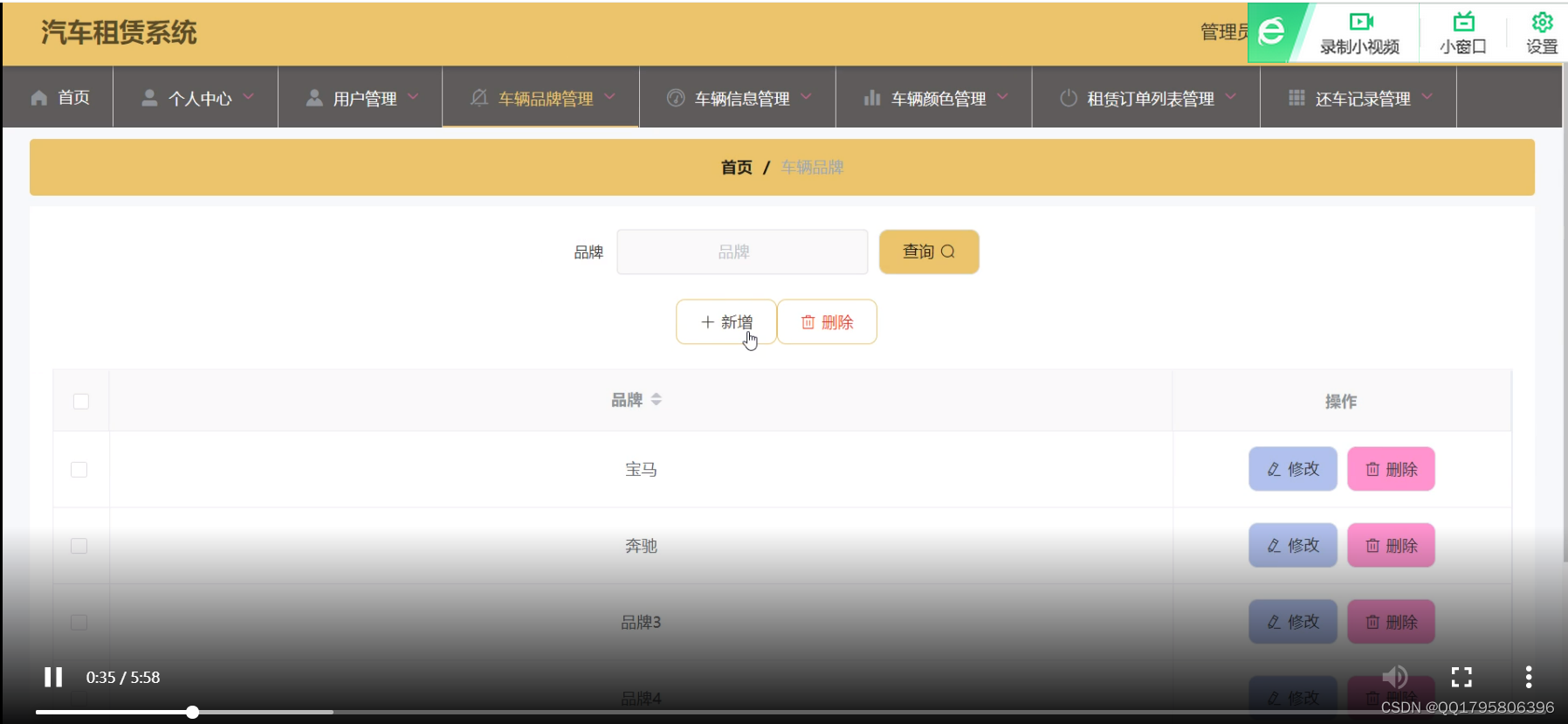Click the icon beside 车辆信息管理
The image size is (1568, 724).
(x=676, y=98)
